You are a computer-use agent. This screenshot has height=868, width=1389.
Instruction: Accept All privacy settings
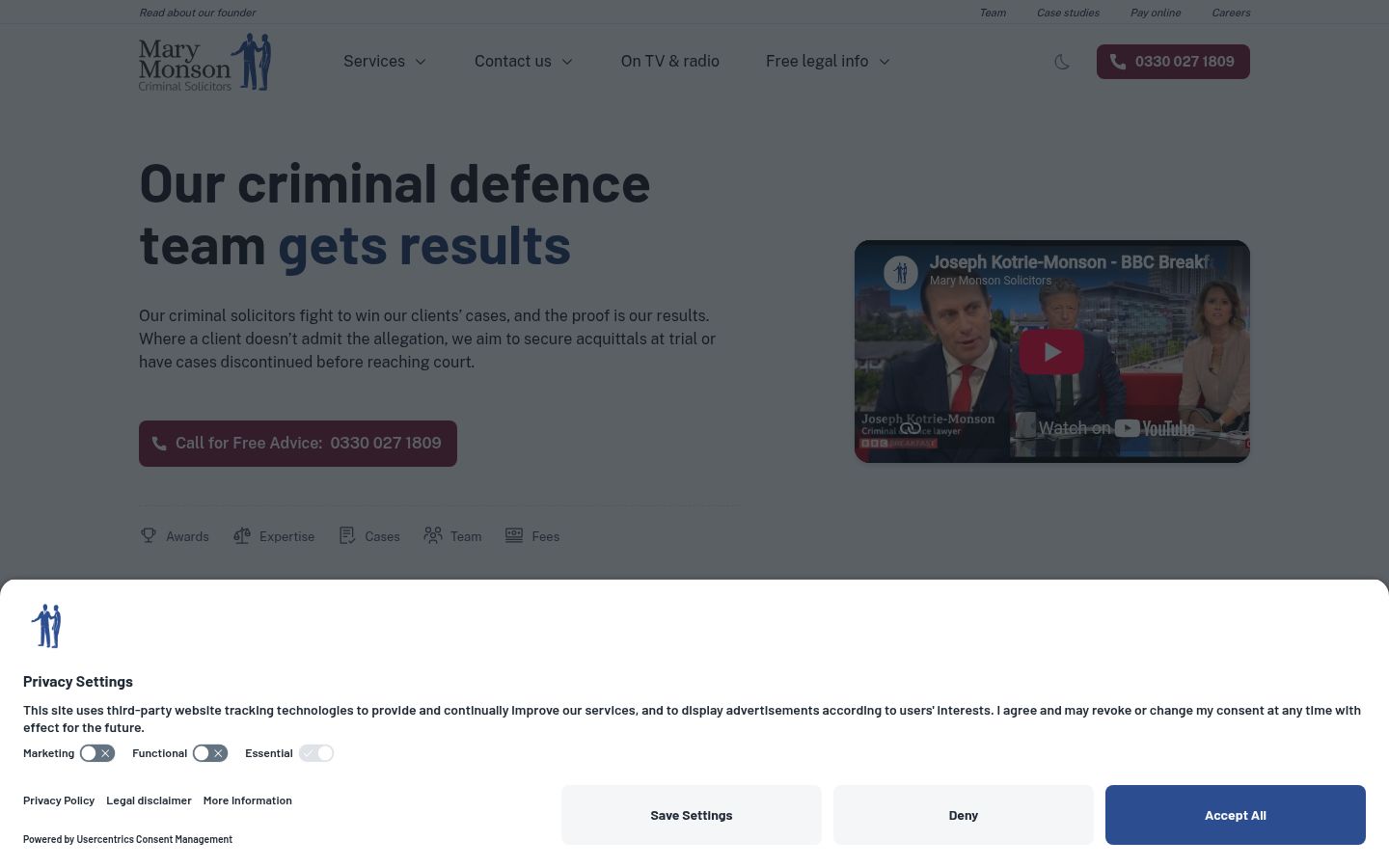point(1236,815)
